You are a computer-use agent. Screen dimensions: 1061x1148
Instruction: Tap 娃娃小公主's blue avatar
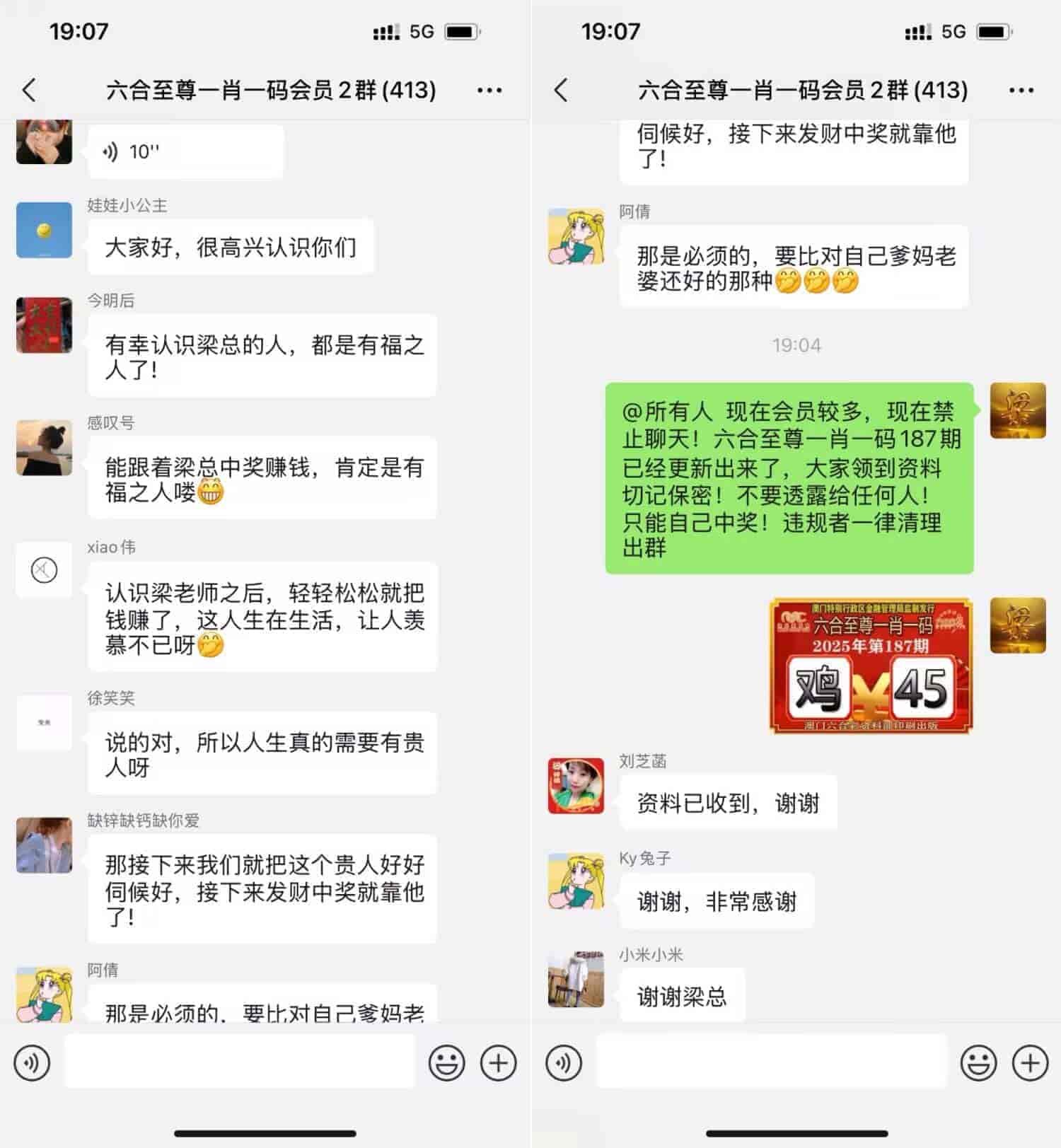(44, 230)
